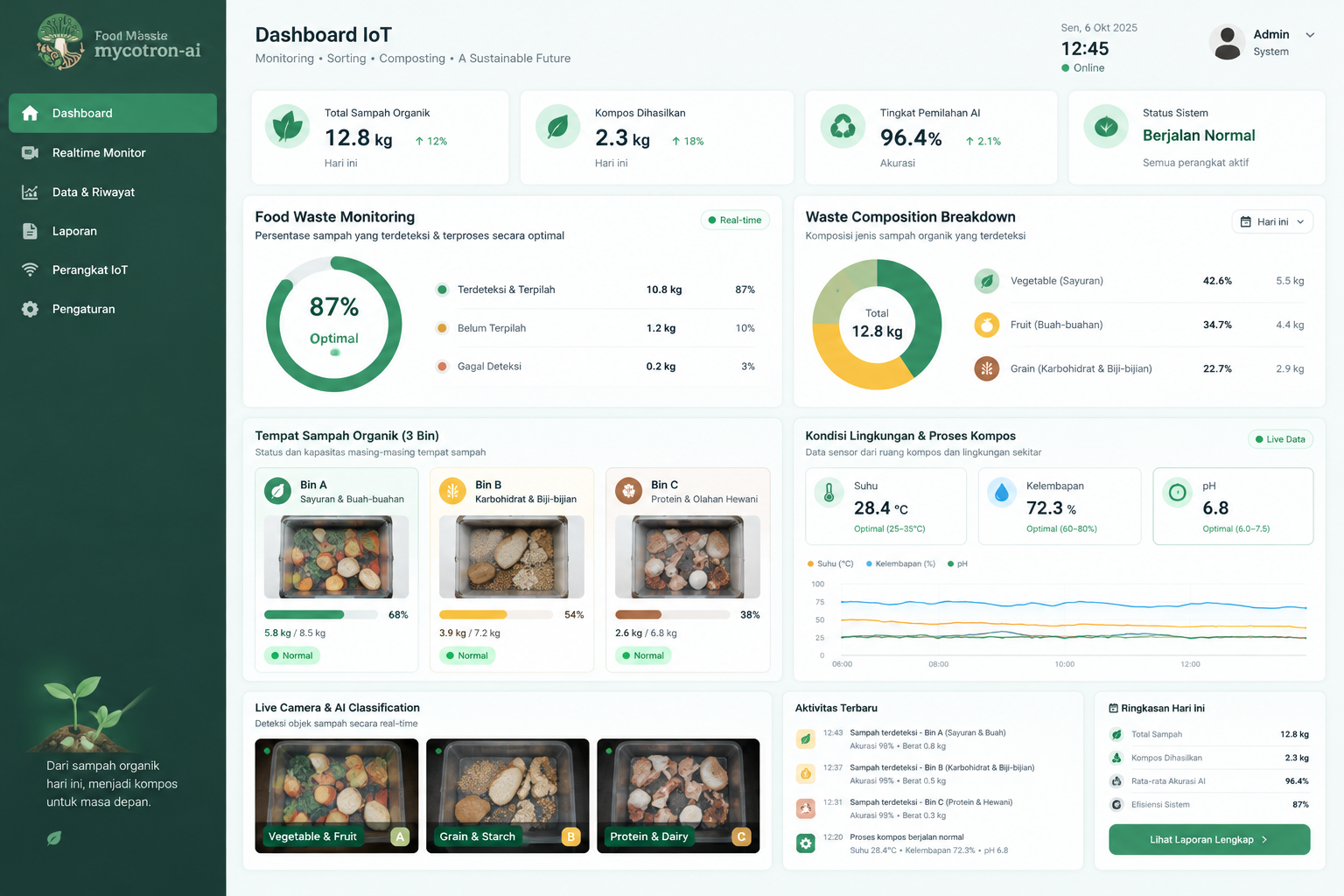The height and width of the screenshot is (896, 1344).
Task: Click the 12:20 compost process gear icon
Action: [806, 843]
